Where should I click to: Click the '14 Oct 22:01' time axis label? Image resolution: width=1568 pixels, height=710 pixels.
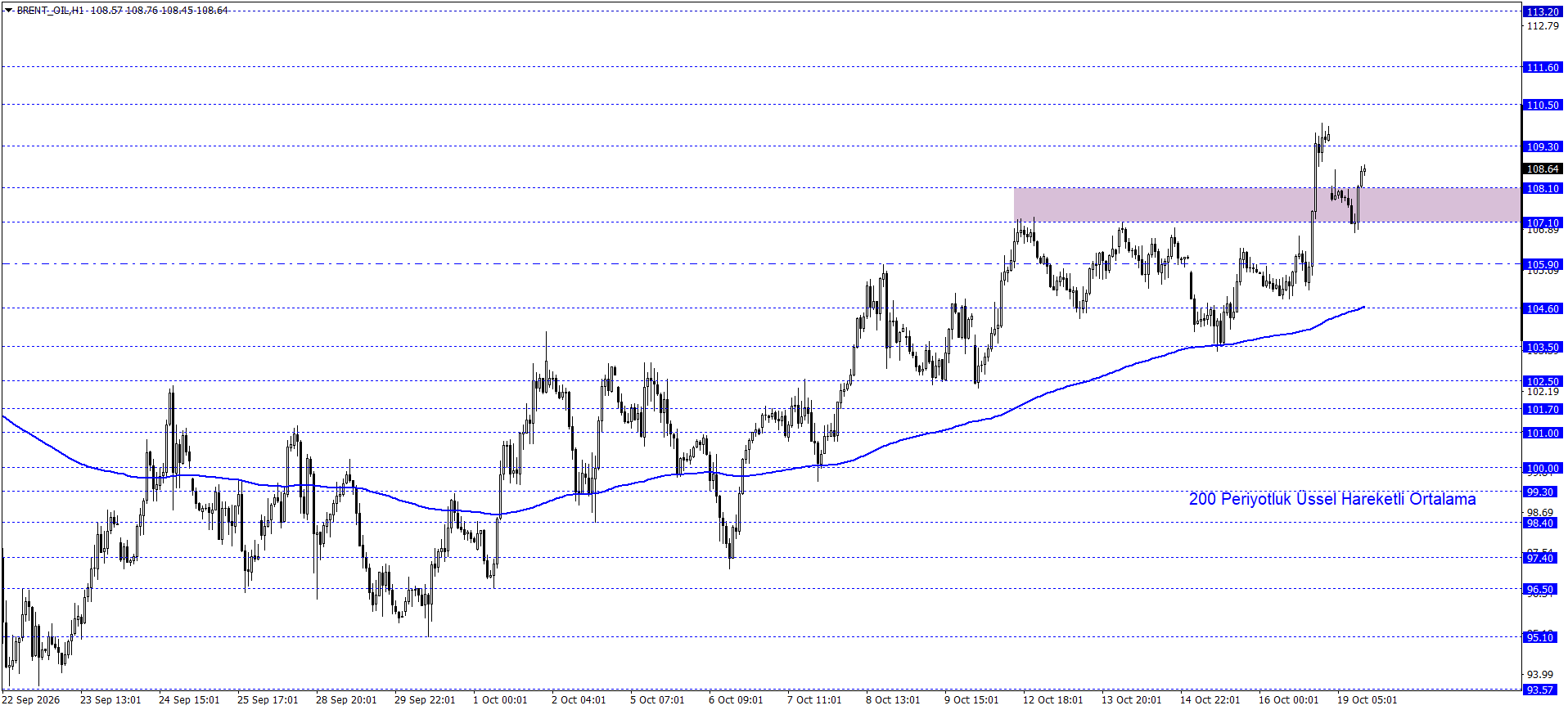(x=1210, y=699)
